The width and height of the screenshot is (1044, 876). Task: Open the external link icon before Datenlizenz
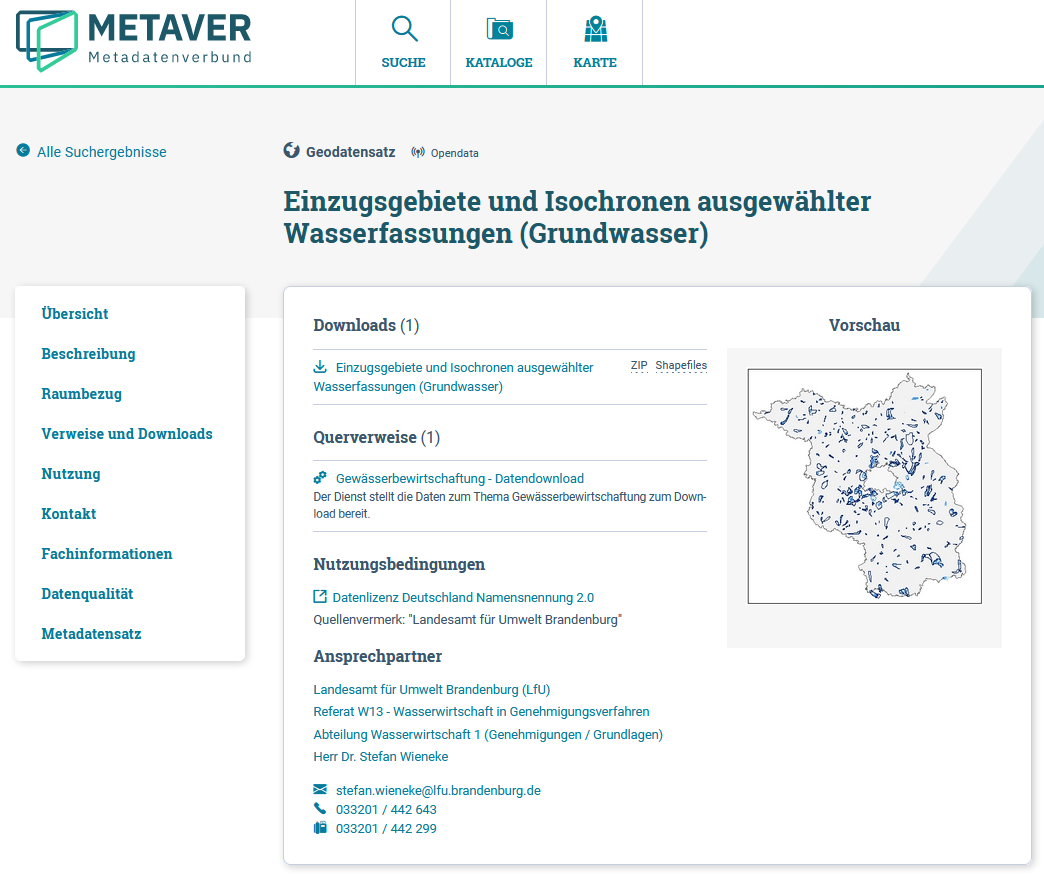click(x=320, y=596)
